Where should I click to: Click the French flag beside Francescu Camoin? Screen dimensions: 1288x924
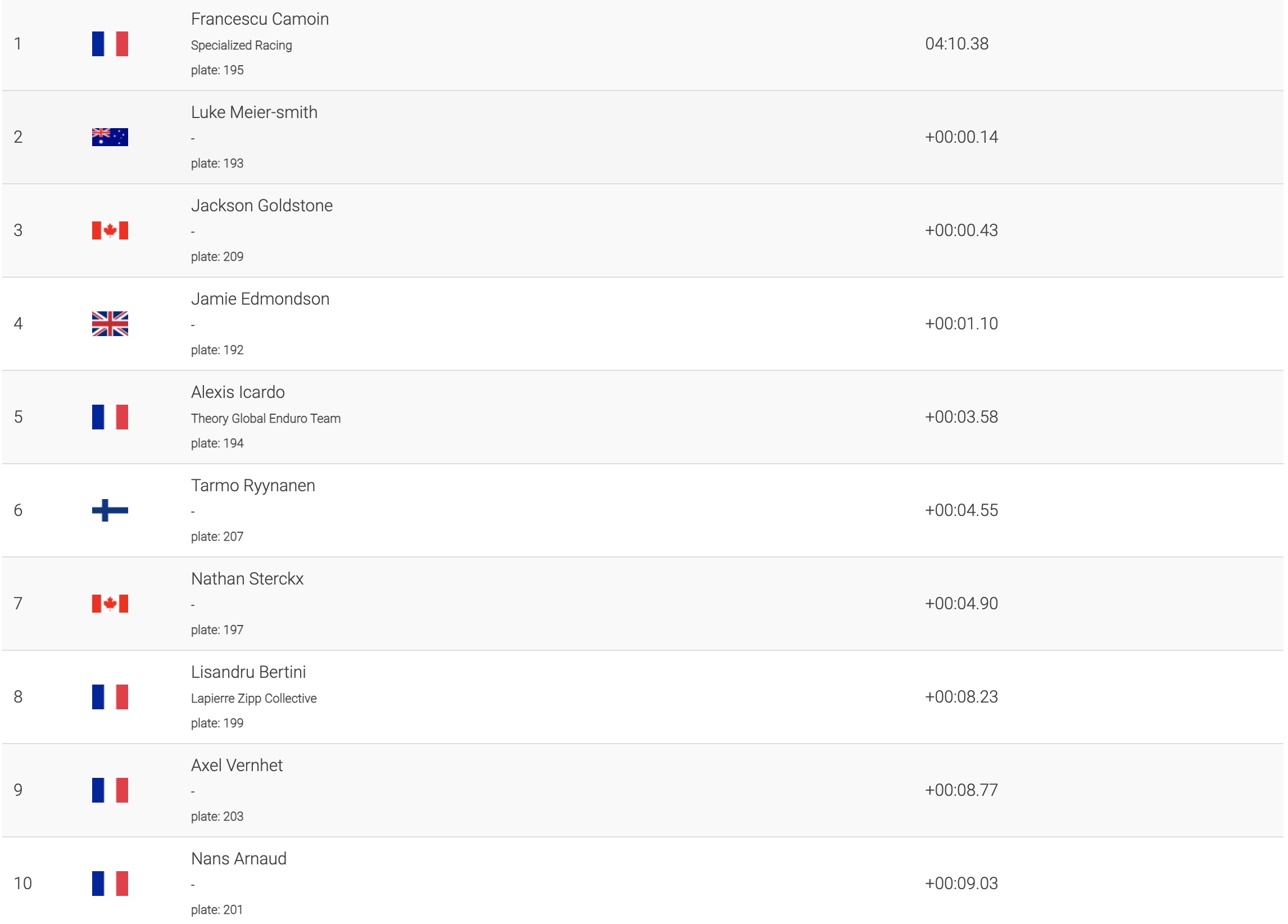tap(110, 44)
